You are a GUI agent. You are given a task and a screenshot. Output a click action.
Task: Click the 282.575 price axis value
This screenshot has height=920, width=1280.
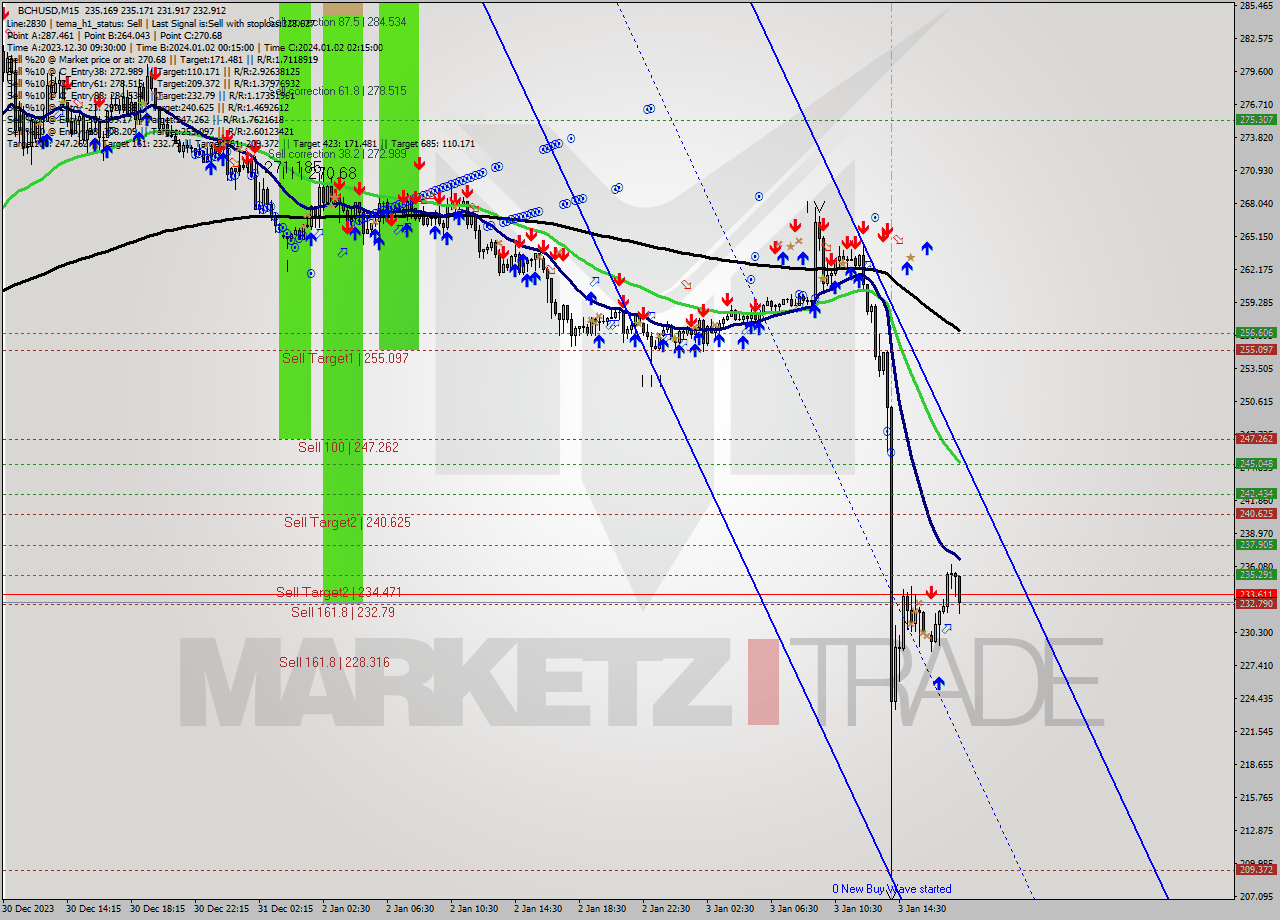[1256, 39]
